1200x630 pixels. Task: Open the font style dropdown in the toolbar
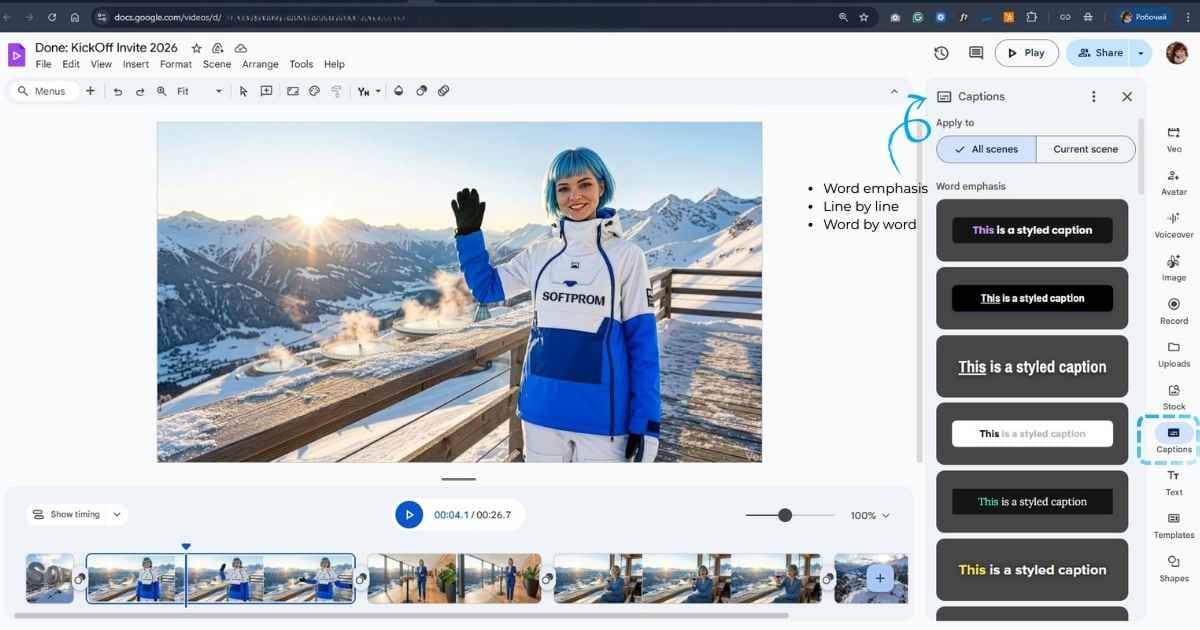367,91
